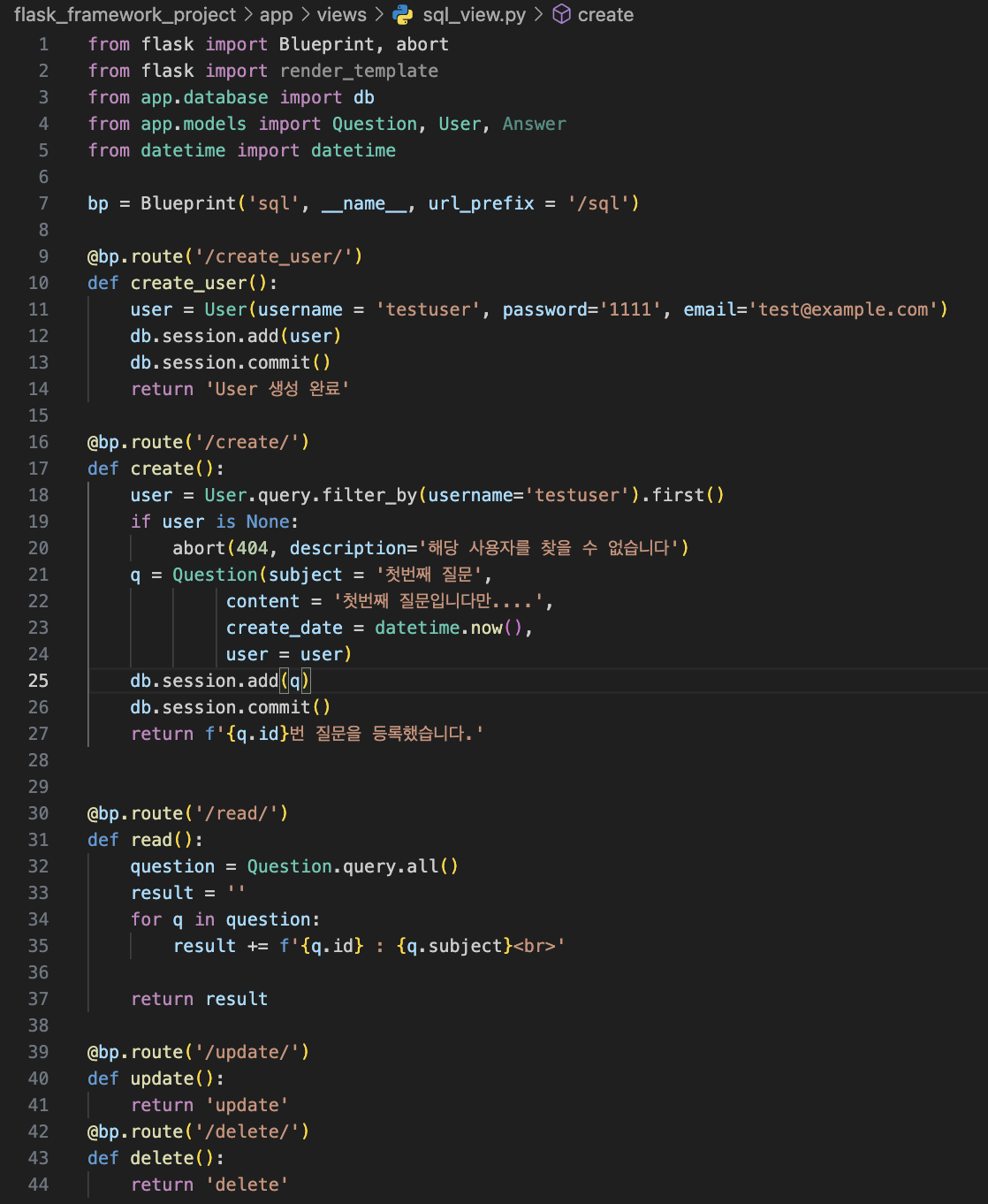Click '/create/' route string on line 16
The width and height of the screenshot is (988, 1204).
pos(252,442)
